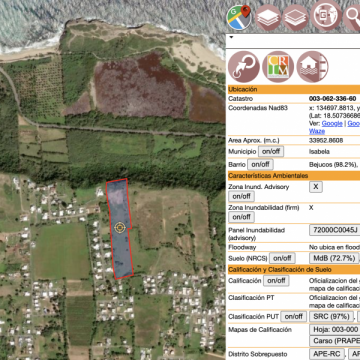Open the Waze link
Image resolution: width=360 pixels, height=360 pixels.
pyautogui.click(x=316, y=131)
